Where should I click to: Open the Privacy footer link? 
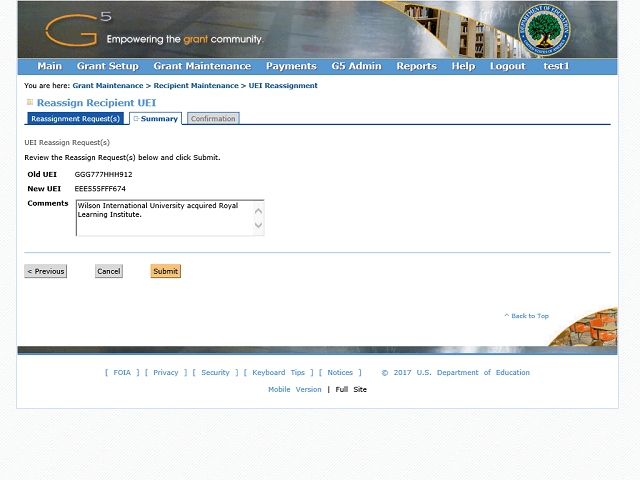coord(166,372)
